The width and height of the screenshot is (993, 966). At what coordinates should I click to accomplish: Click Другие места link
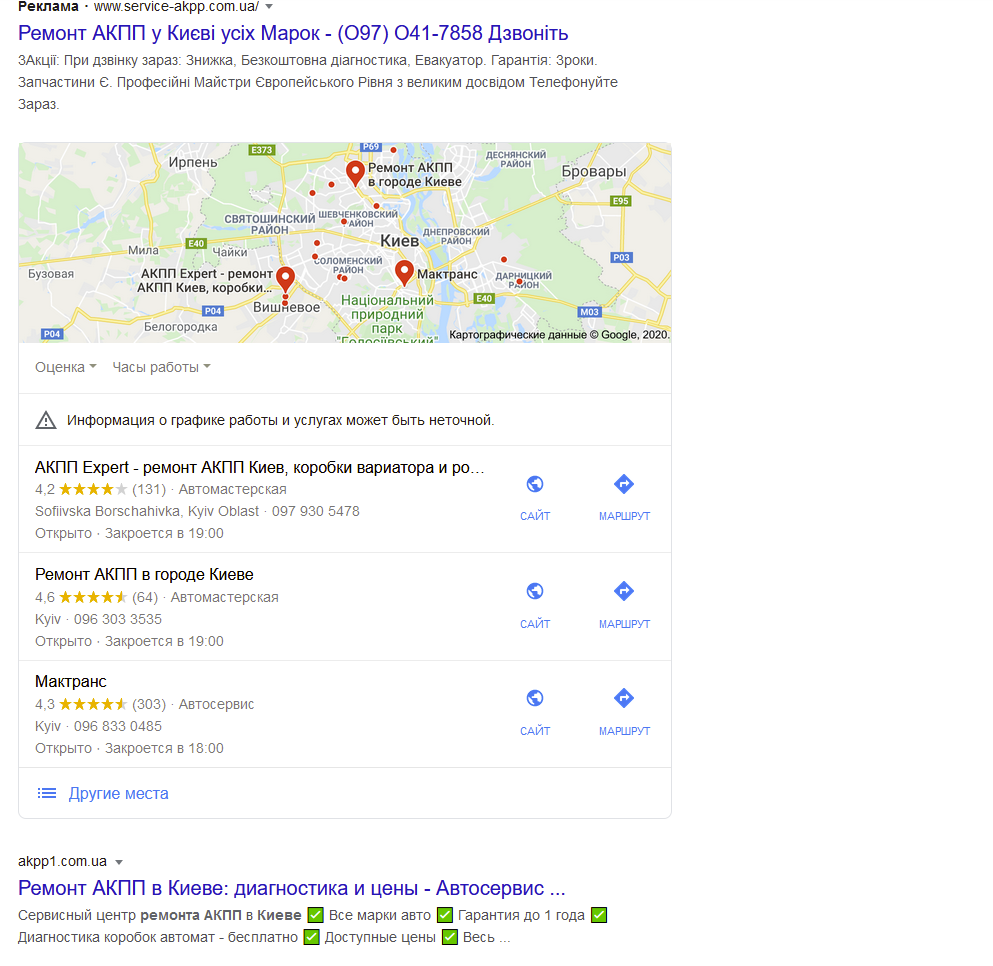tap(118, 794)
